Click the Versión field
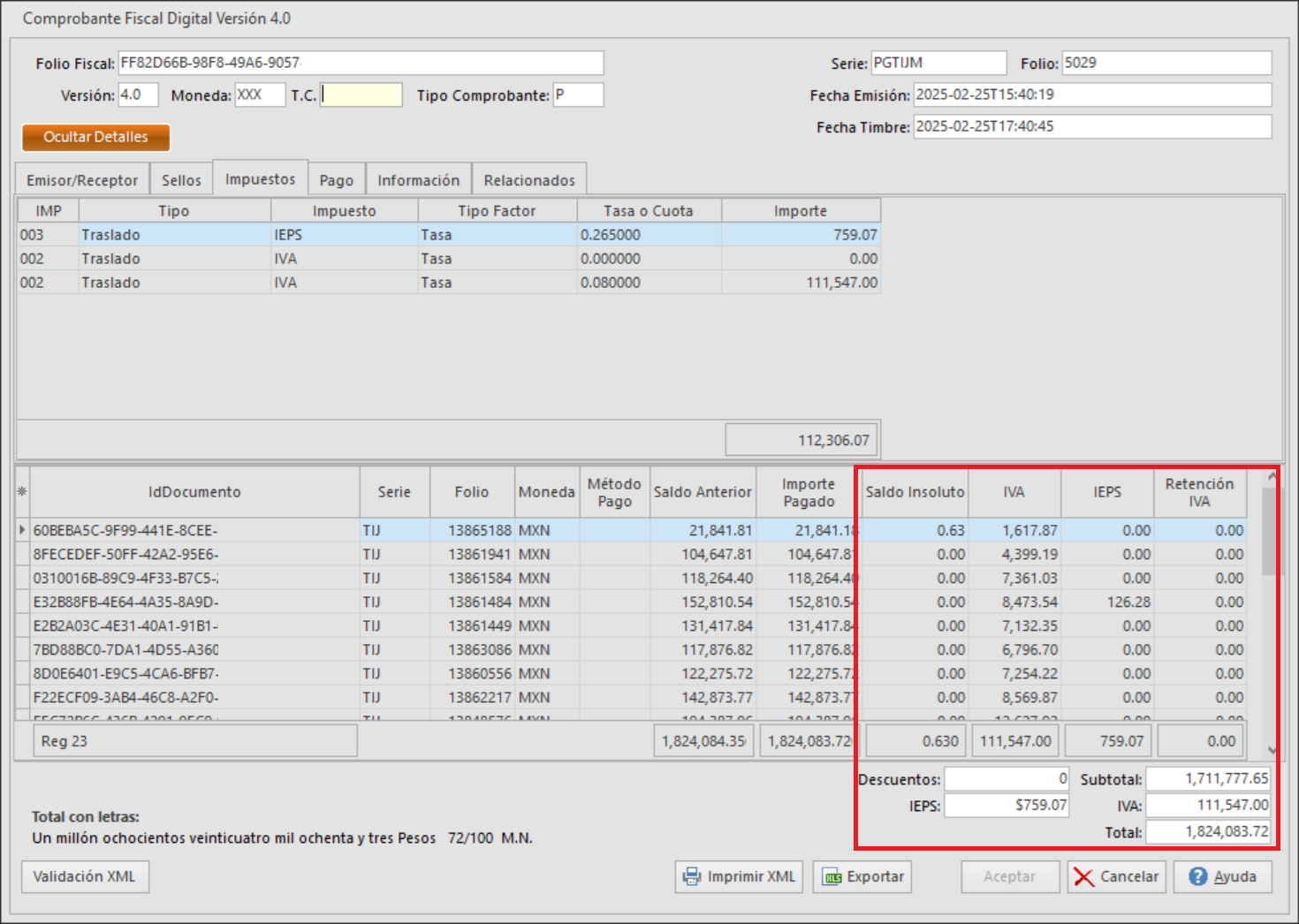The width and height of the screenshot is (1299, 924). coord(139,95)
